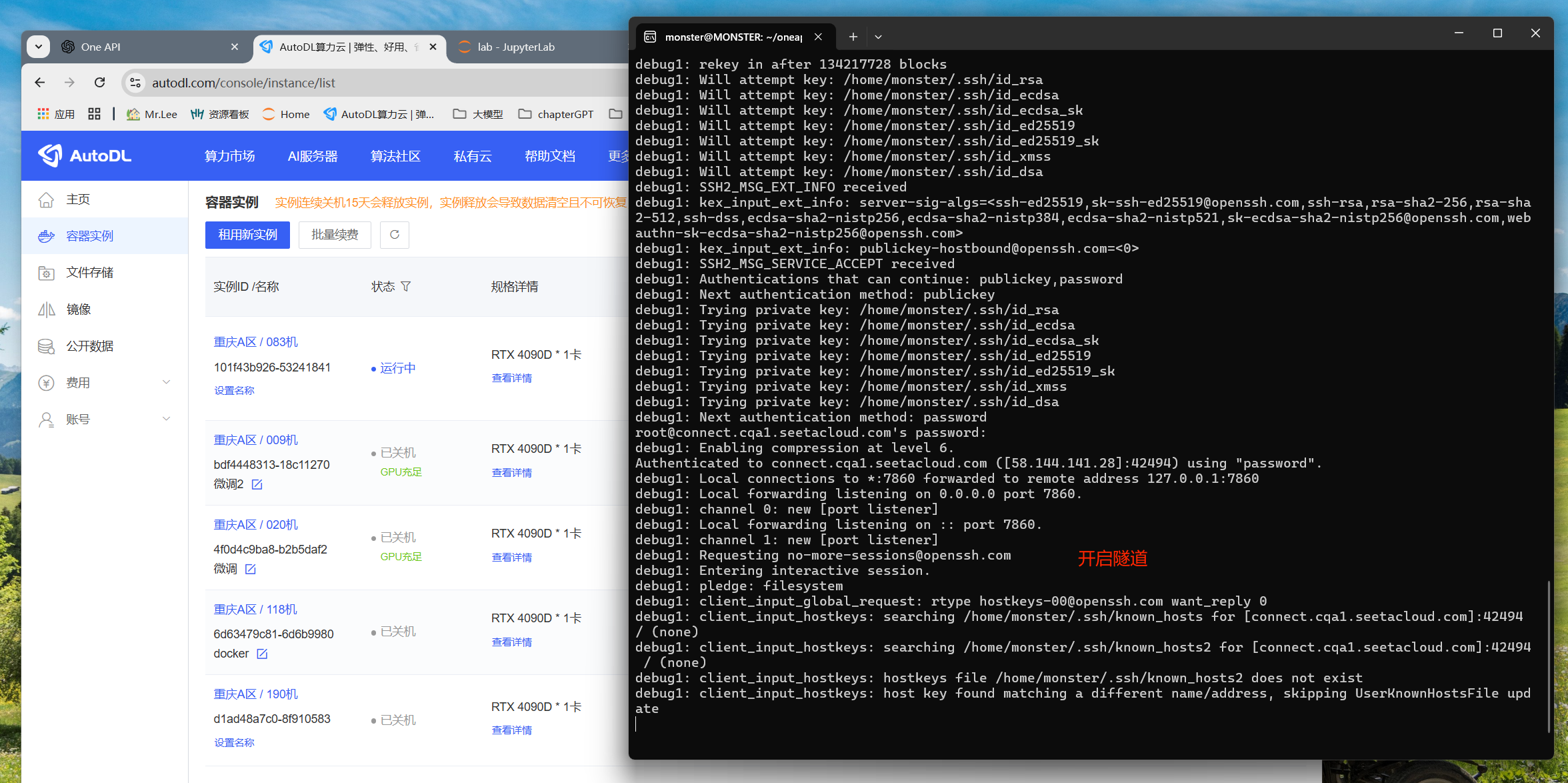Image resolution: width=1568 pixels, height=783 pixels.
Task: Click the browser back arrow
Action: pos(40,83)
